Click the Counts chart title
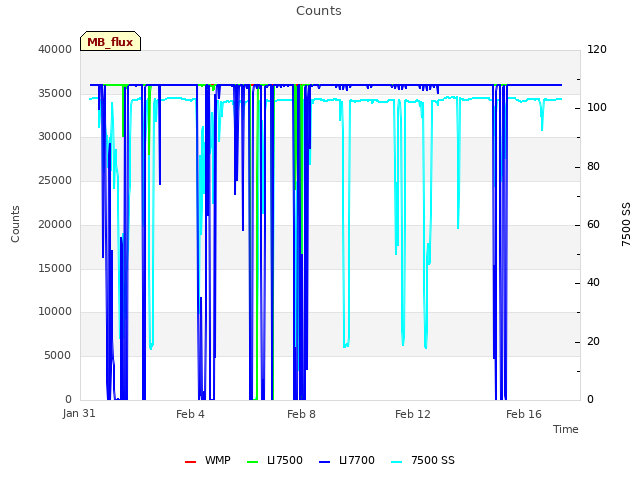Viewport: 640px width, 480px height. click(319, 11)
